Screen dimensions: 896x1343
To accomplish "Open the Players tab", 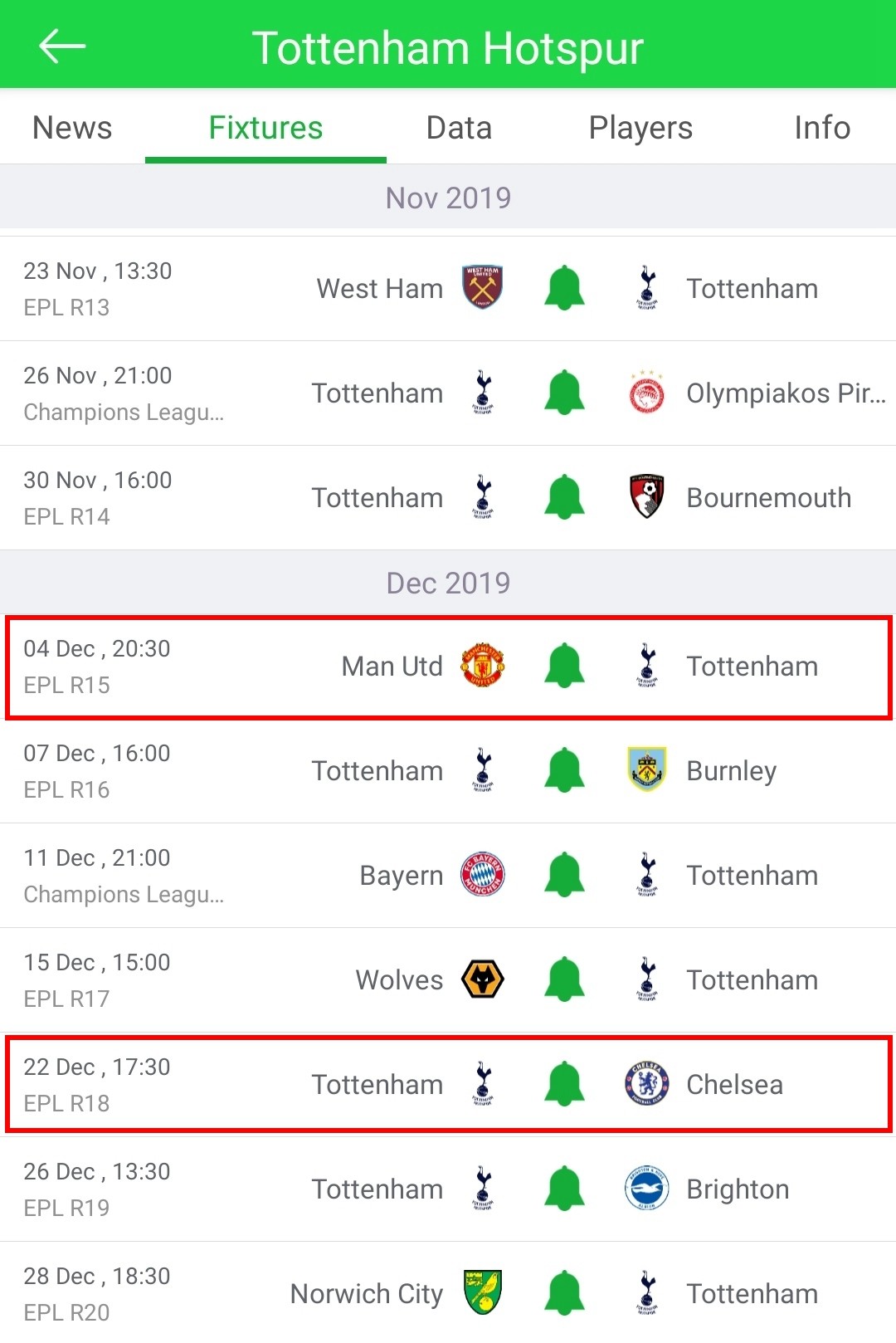I will coord(640,128).
